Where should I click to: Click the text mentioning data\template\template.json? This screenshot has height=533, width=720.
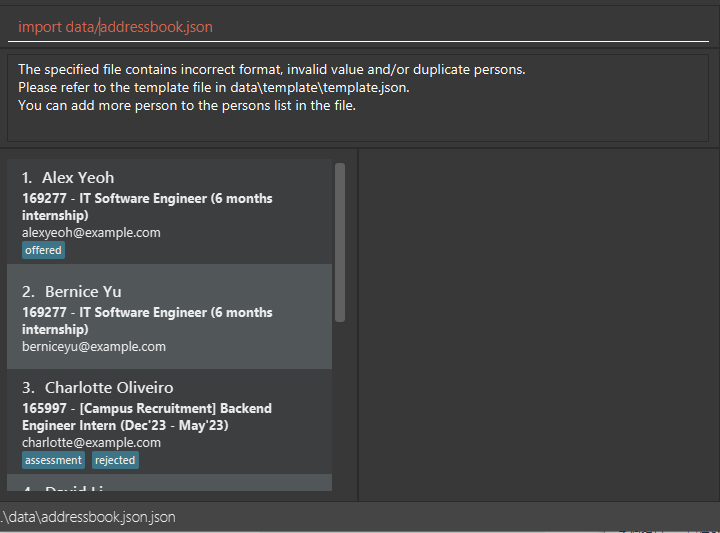214,87
